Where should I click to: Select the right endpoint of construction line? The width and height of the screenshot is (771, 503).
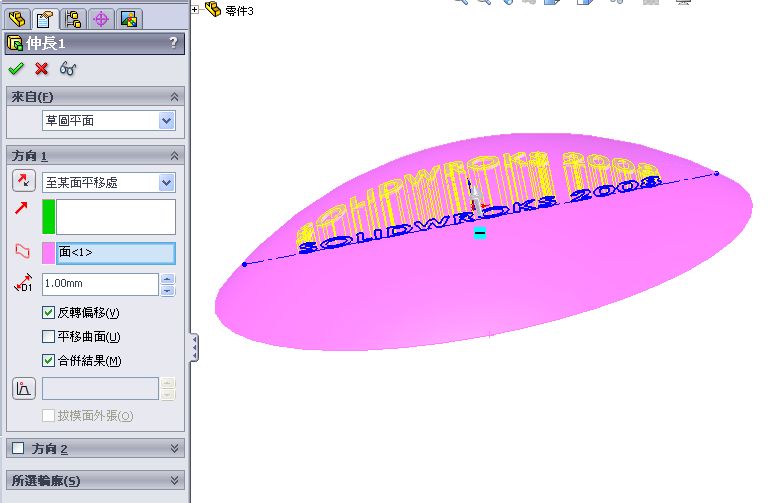[716, 173]
